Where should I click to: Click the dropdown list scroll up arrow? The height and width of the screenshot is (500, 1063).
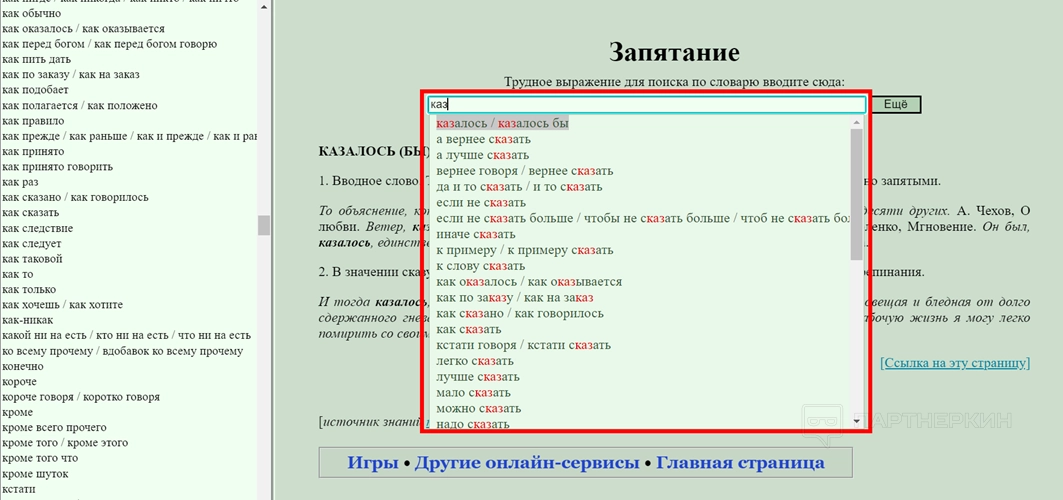coord(856,122)
